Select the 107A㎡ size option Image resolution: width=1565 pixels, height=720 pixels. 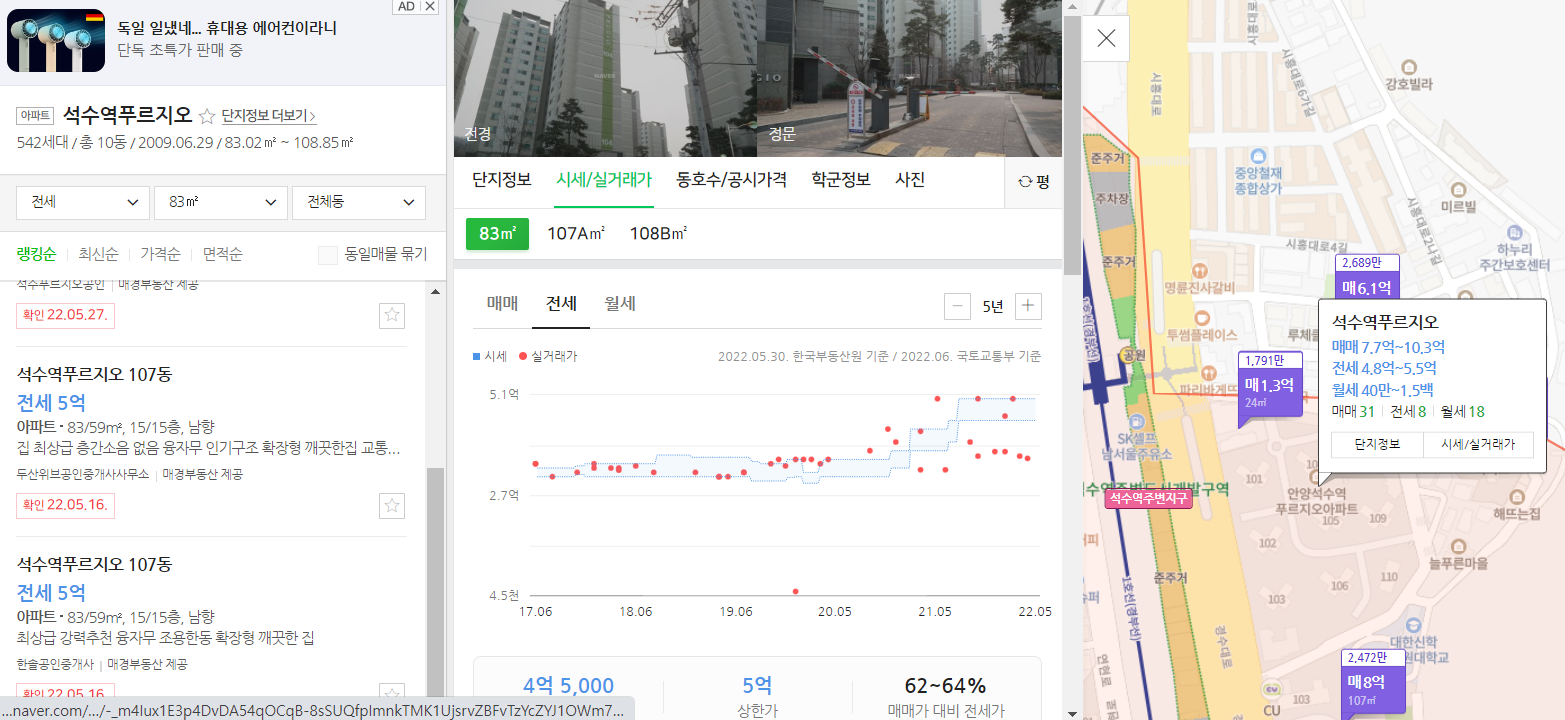(577, 234)
